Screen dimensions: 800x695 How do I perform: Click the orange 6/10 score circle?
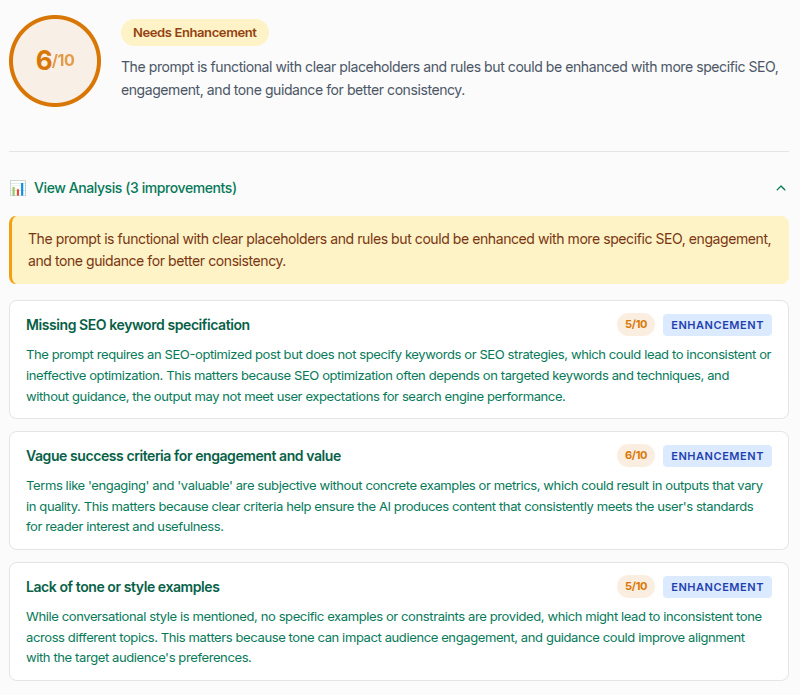point(55,60)
